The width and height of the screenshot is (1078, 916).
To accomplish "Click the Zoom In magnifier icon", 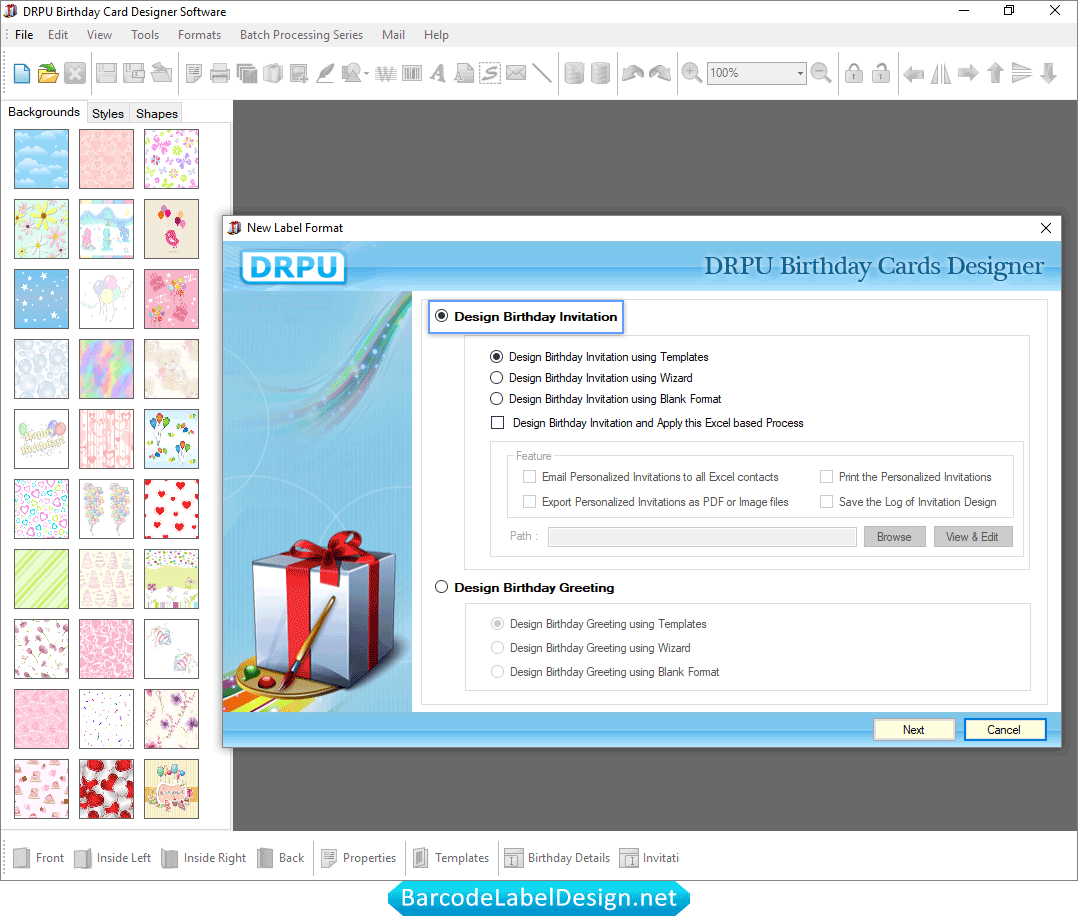I will coord(692,73).
